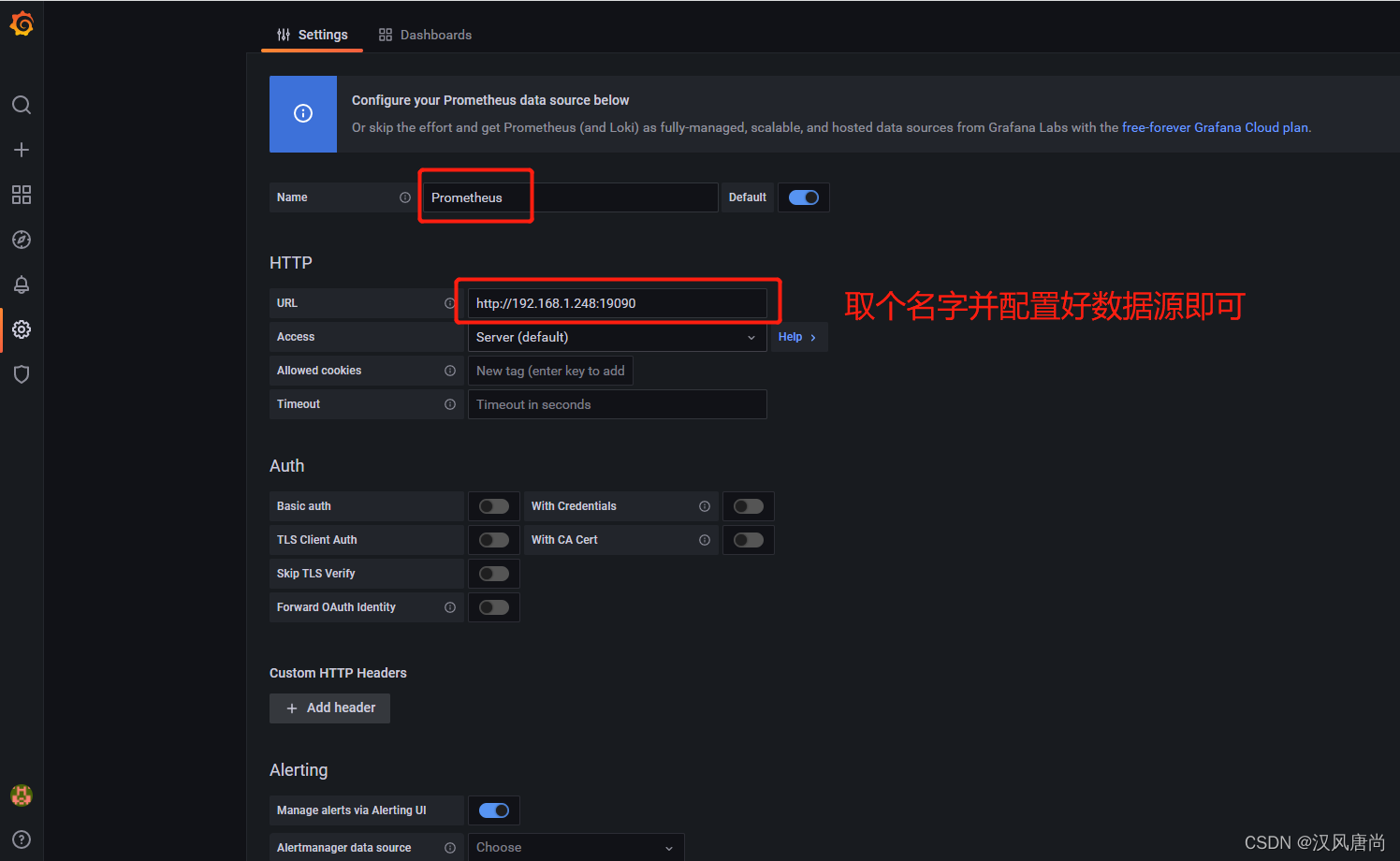Open the Create plus icon in sidebar

22,150
